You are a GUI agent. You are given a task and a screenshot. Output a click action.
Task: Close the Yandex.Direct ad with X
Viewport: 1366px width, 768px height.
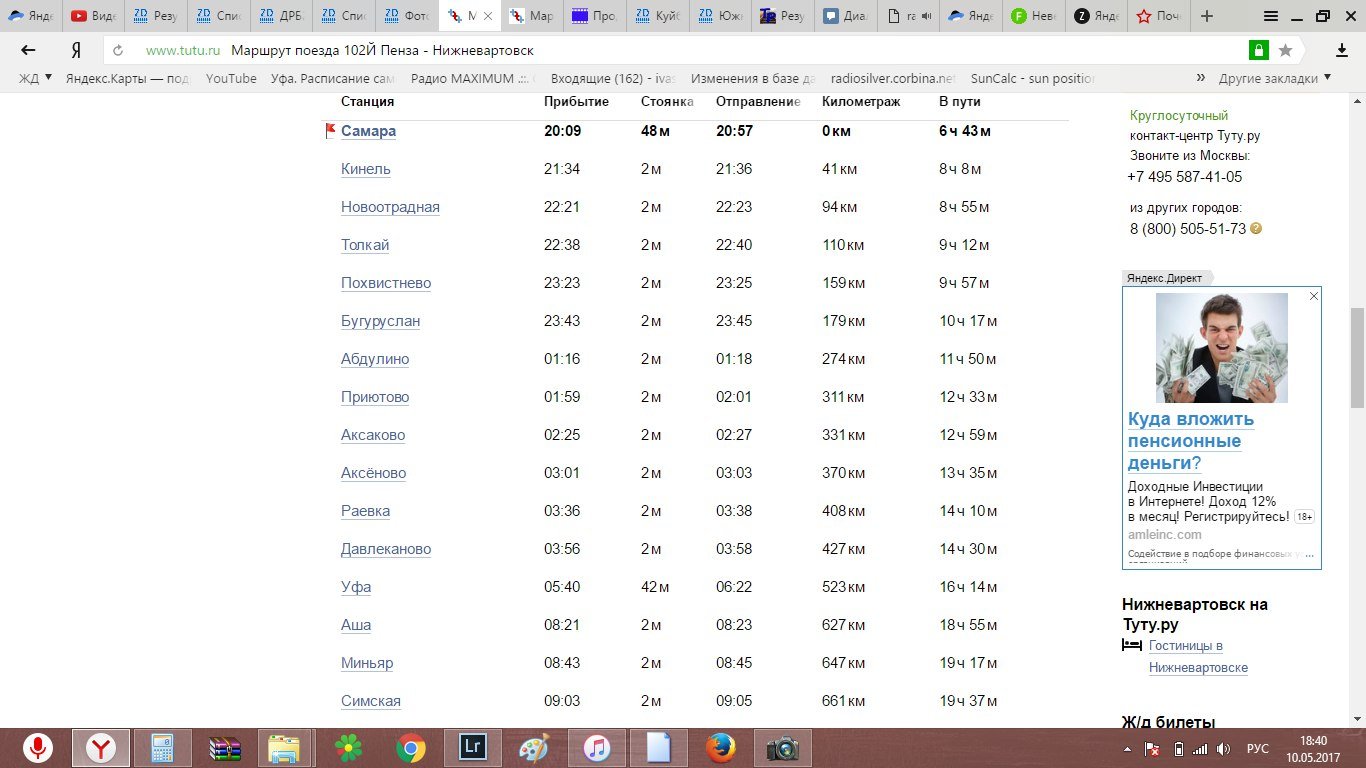pos(1314,296)
